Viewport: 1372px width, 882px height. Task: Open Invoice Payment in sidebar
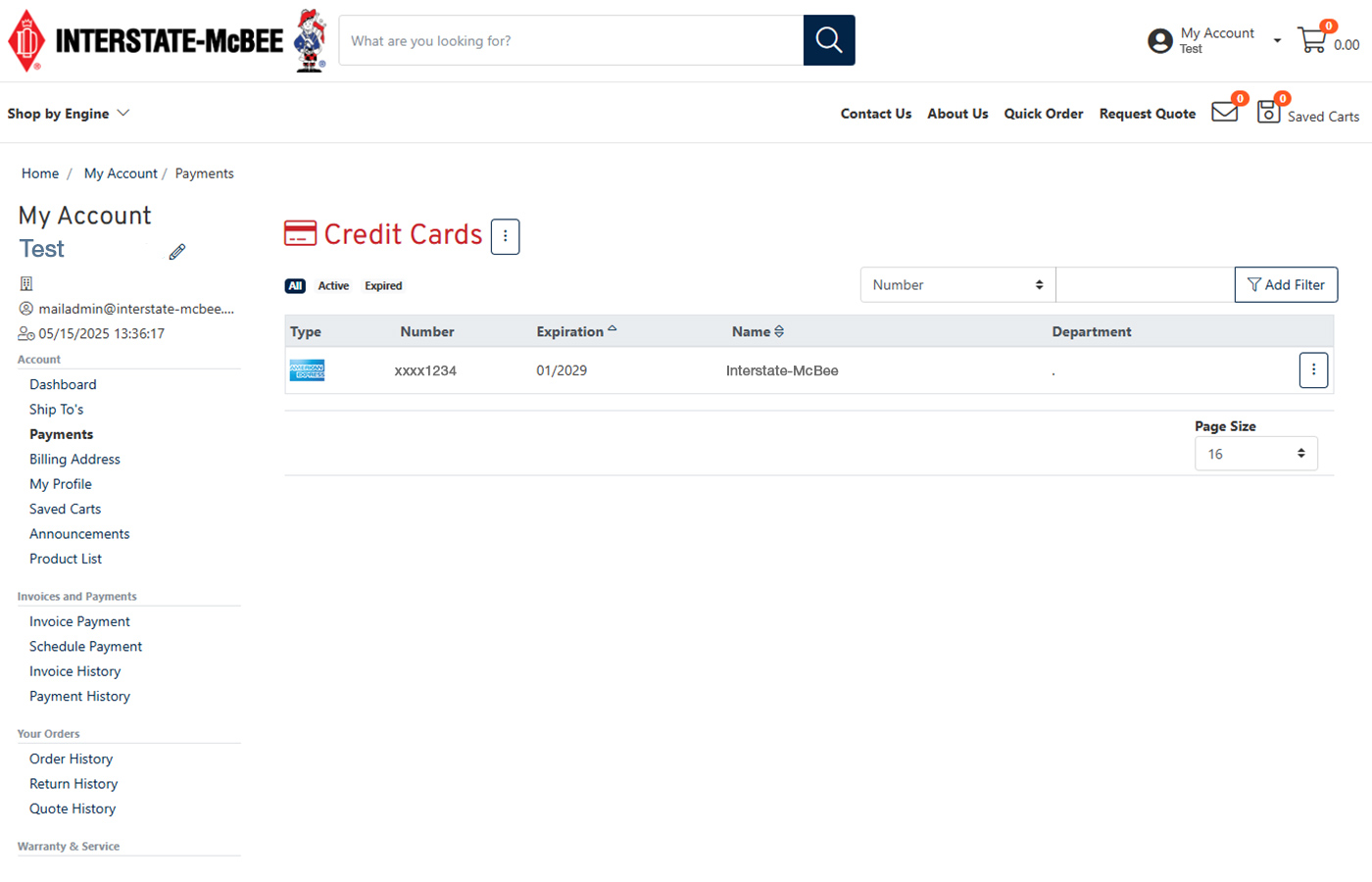[79, 621]
